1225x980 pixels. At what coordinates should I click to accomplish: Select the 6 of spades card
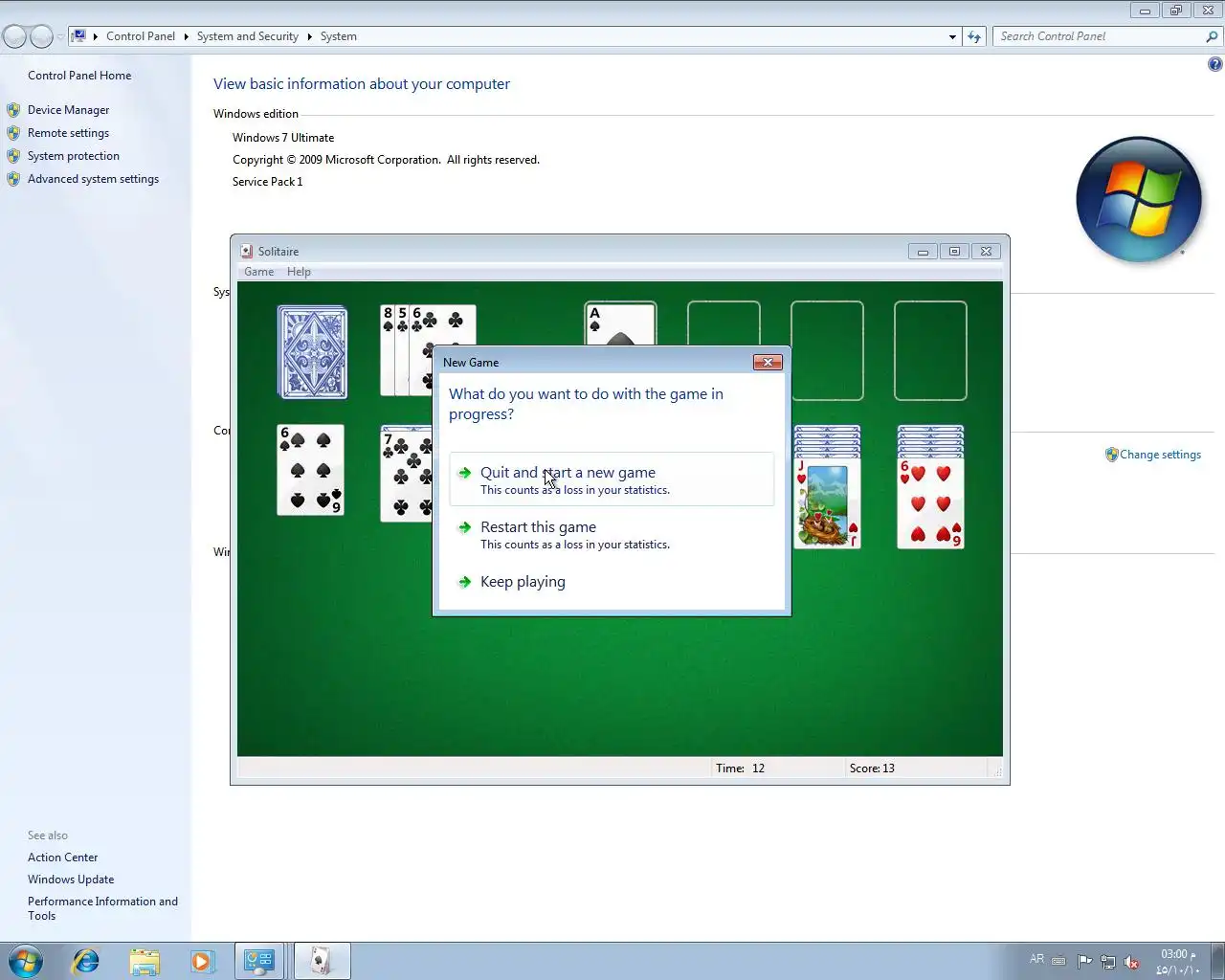point(310,470)
